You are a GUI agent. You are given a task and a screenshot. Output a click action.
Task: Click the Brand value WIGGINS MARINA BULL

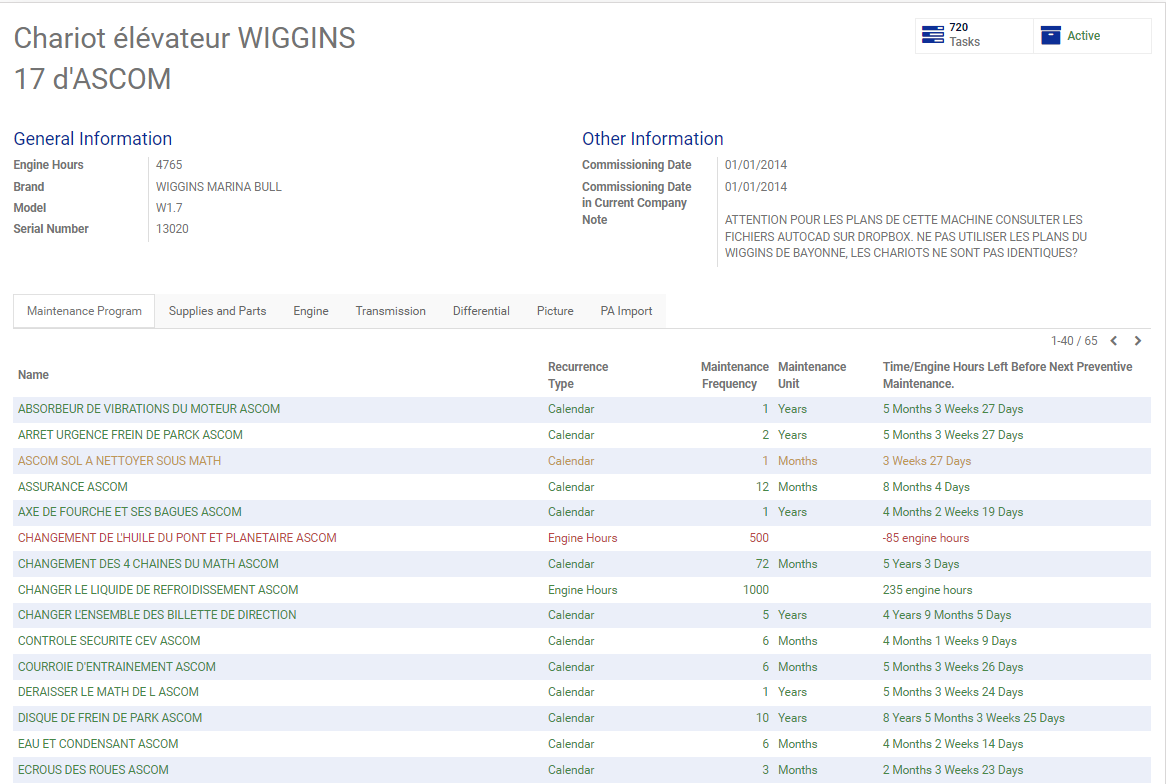tap(219, 187)
